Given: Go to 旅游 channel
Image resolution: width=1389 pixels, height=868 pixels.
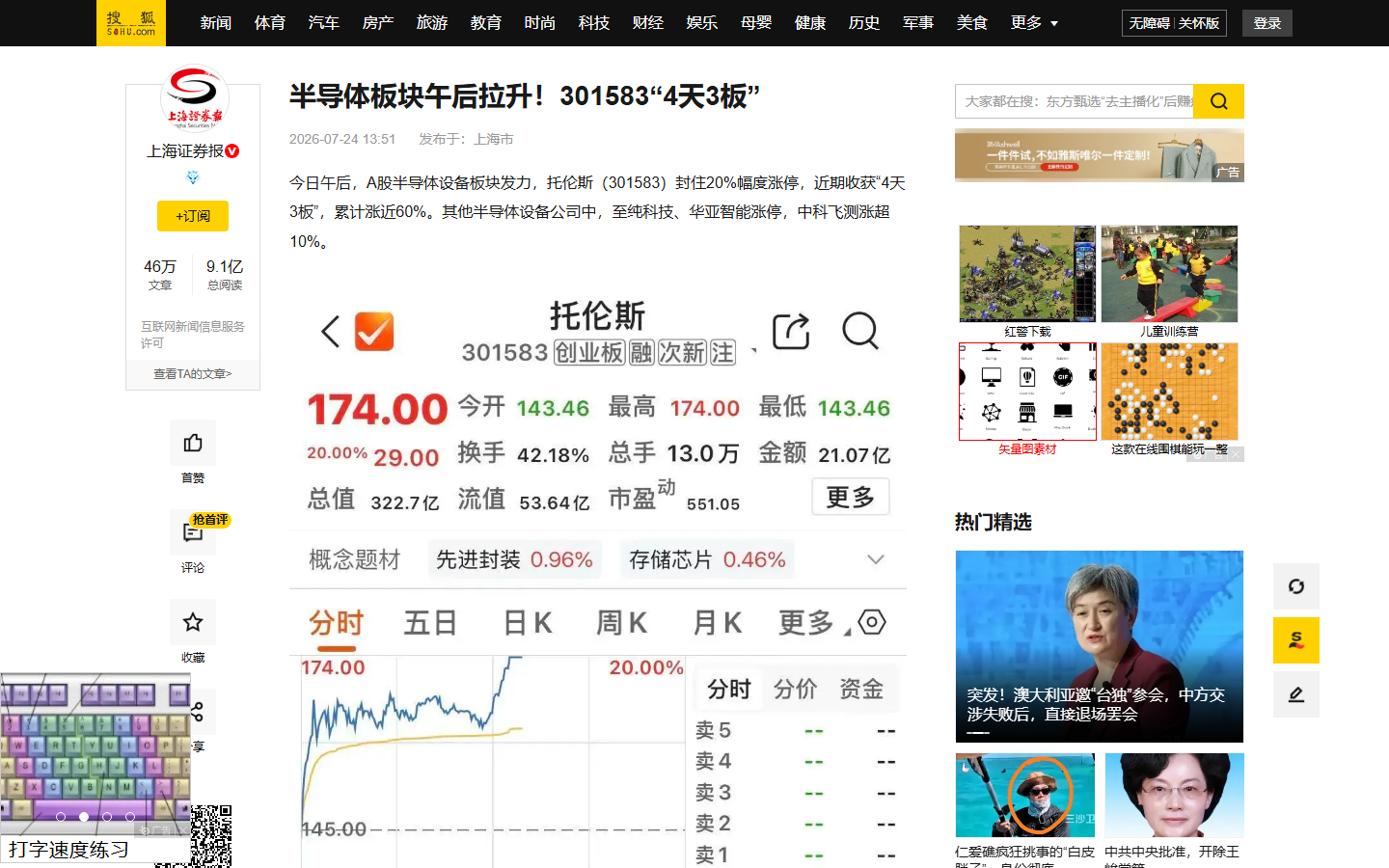Looking at the screenshot, I should coord(432,23).
